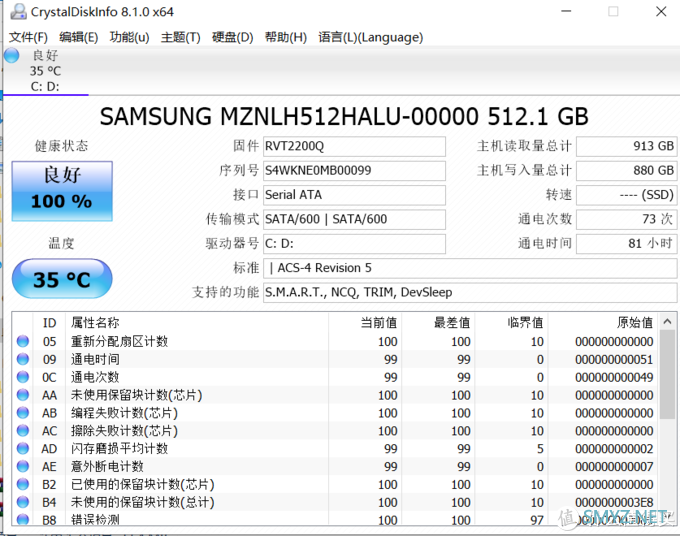Click the host reads value 913 GB
This screenshot has width=680, height=536.
pyautogui.click(x=626, y=146)
